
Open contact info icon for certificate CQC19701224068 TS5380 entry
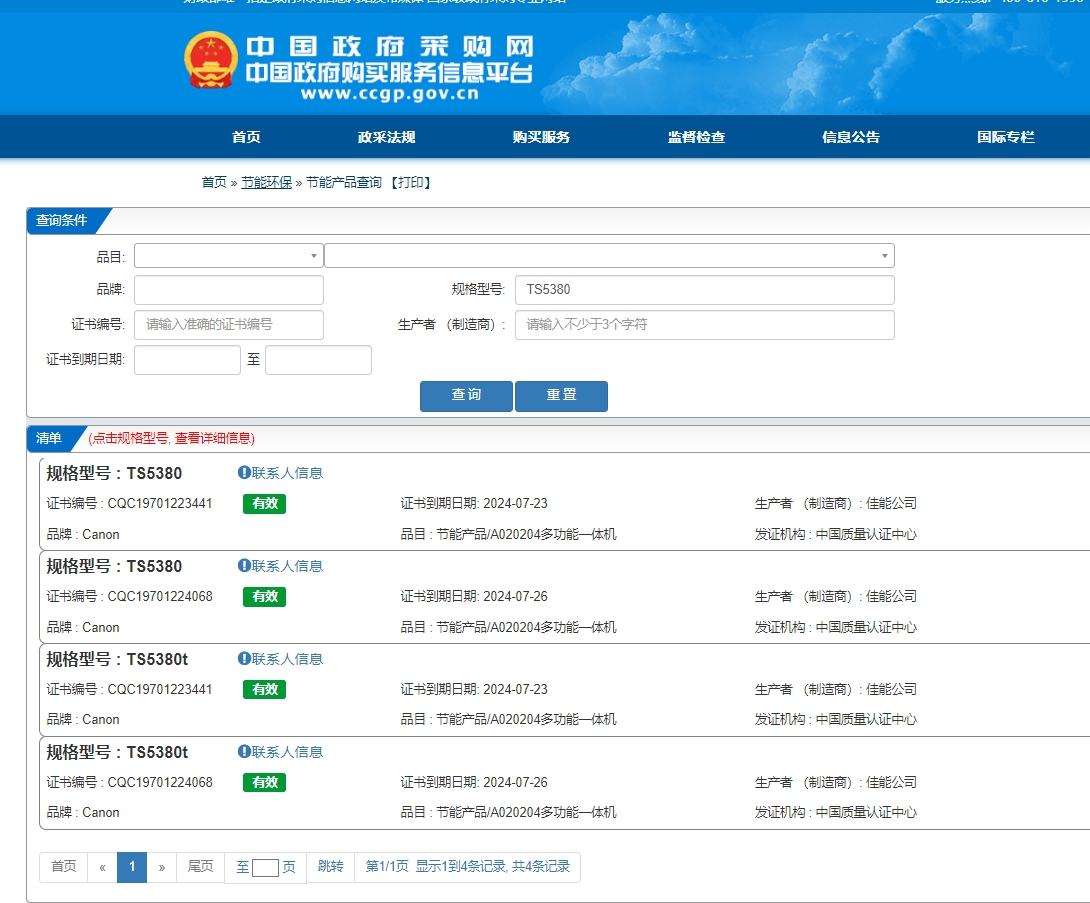click(244, 566)
